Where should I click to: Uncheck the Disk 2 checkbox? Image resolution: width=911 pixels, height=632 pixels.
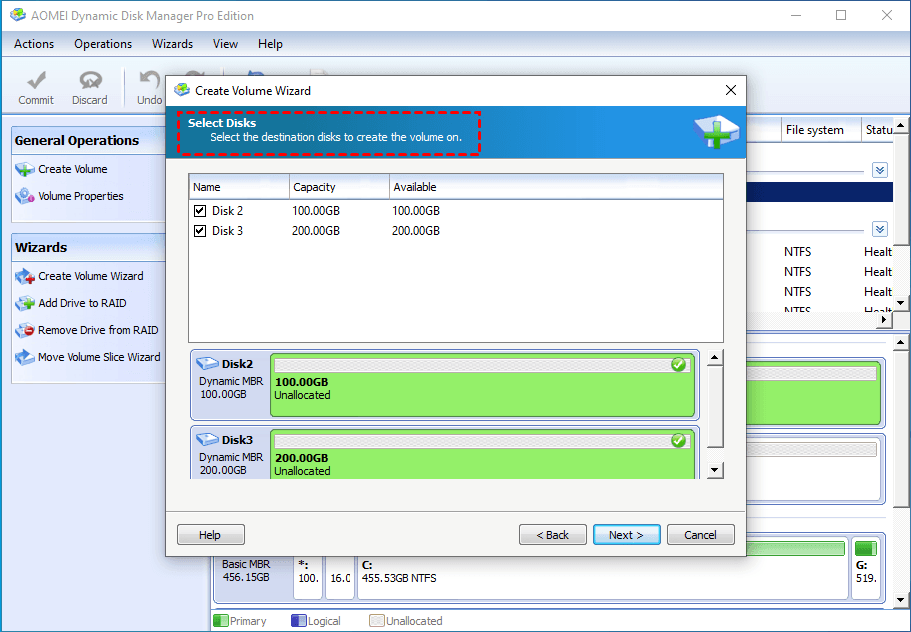200,211
